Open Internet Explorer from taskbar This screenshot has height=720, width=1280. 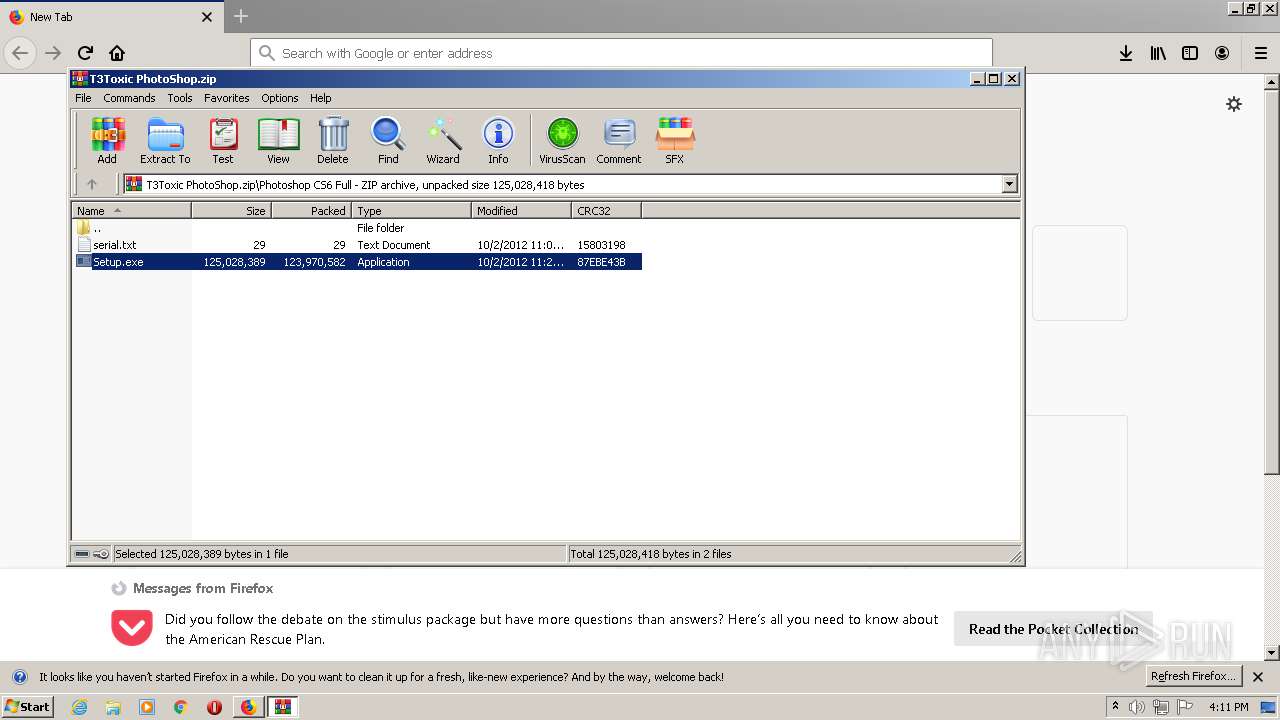[79, 707]
